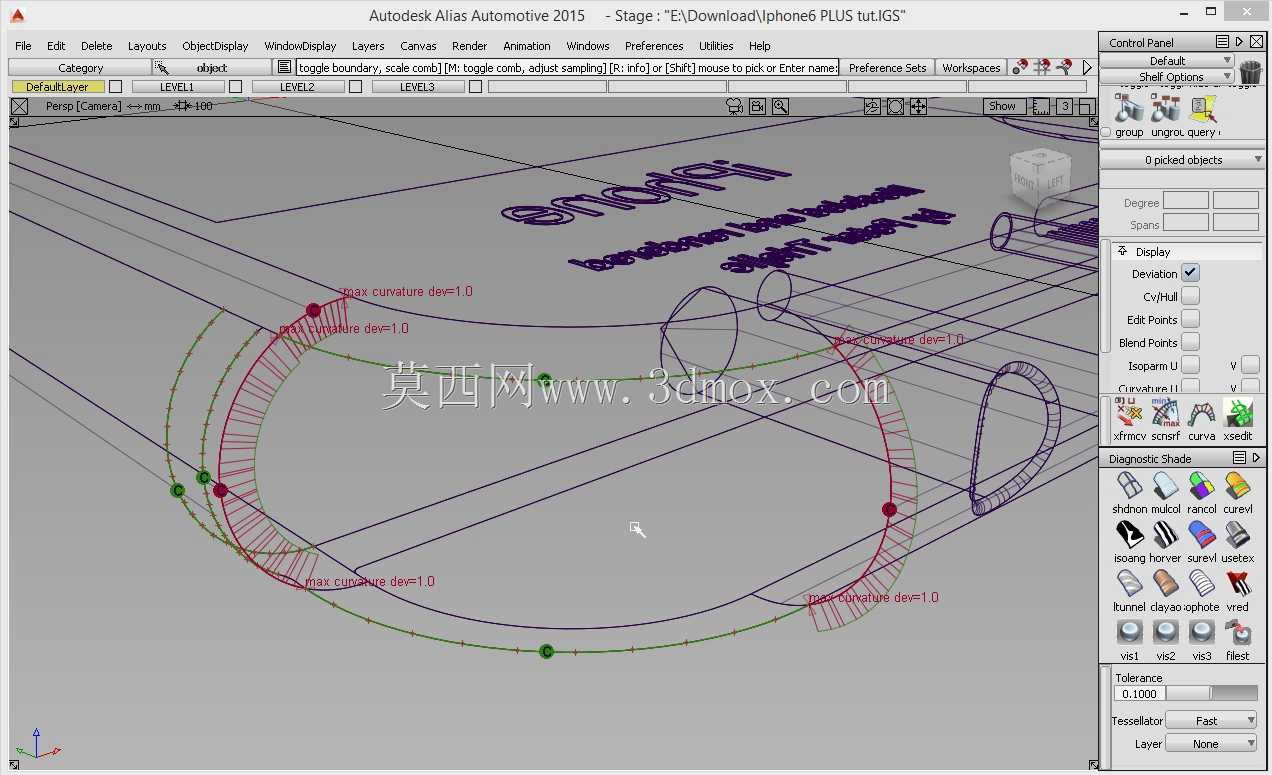
Task: Activate the vis1 visualization preset
Action: coord(1130,633)
